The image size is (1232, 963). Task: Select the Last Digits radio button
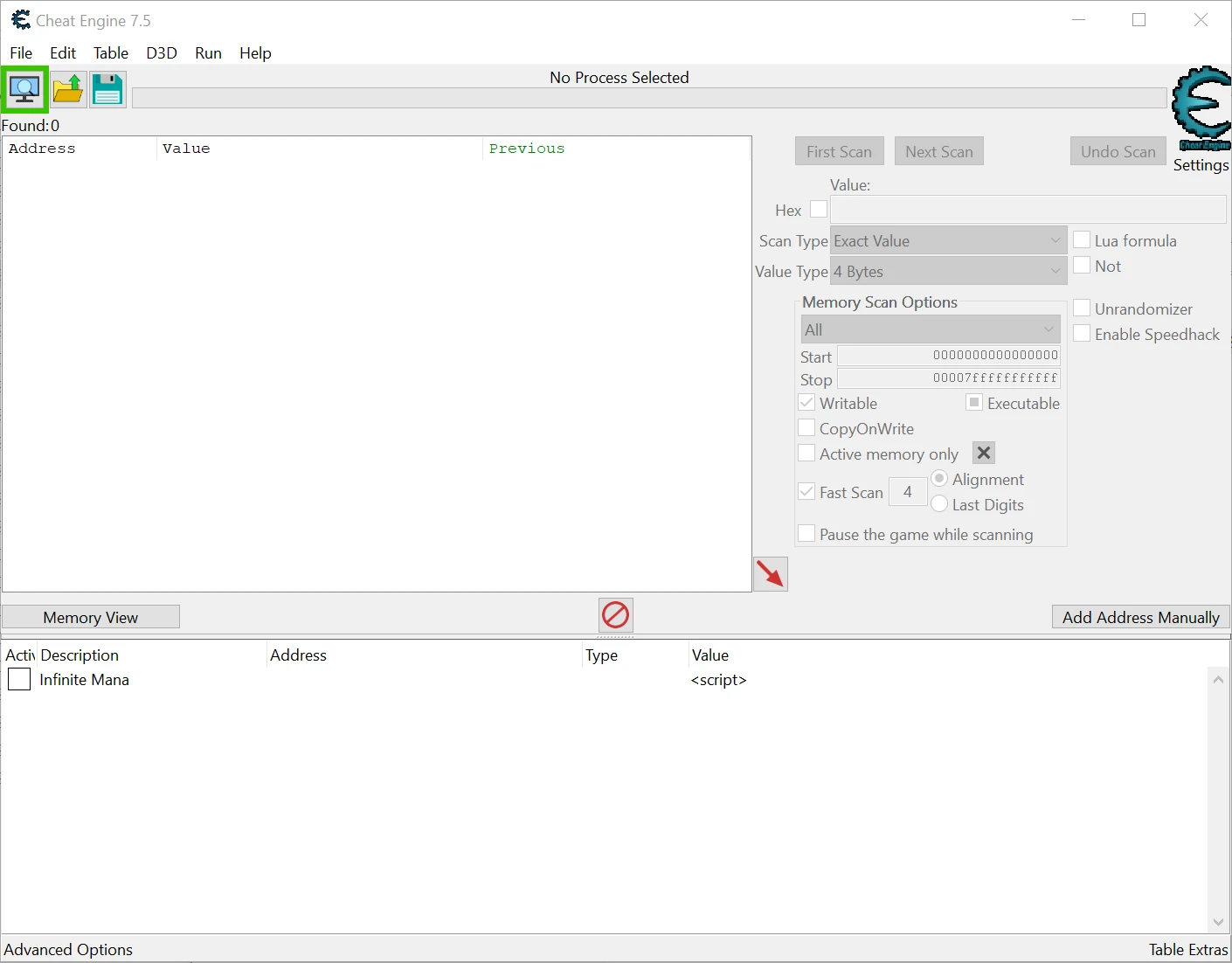[939, 503]
